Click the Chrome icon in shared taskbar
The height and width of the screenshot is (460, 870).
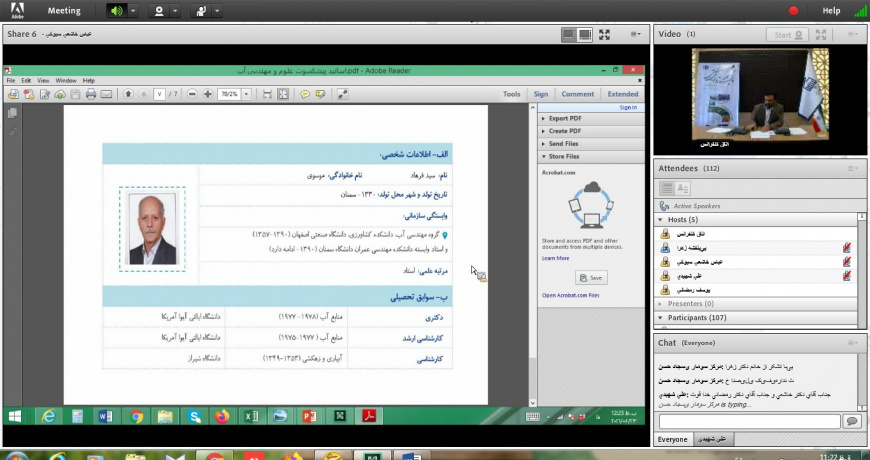click(136, 416)
